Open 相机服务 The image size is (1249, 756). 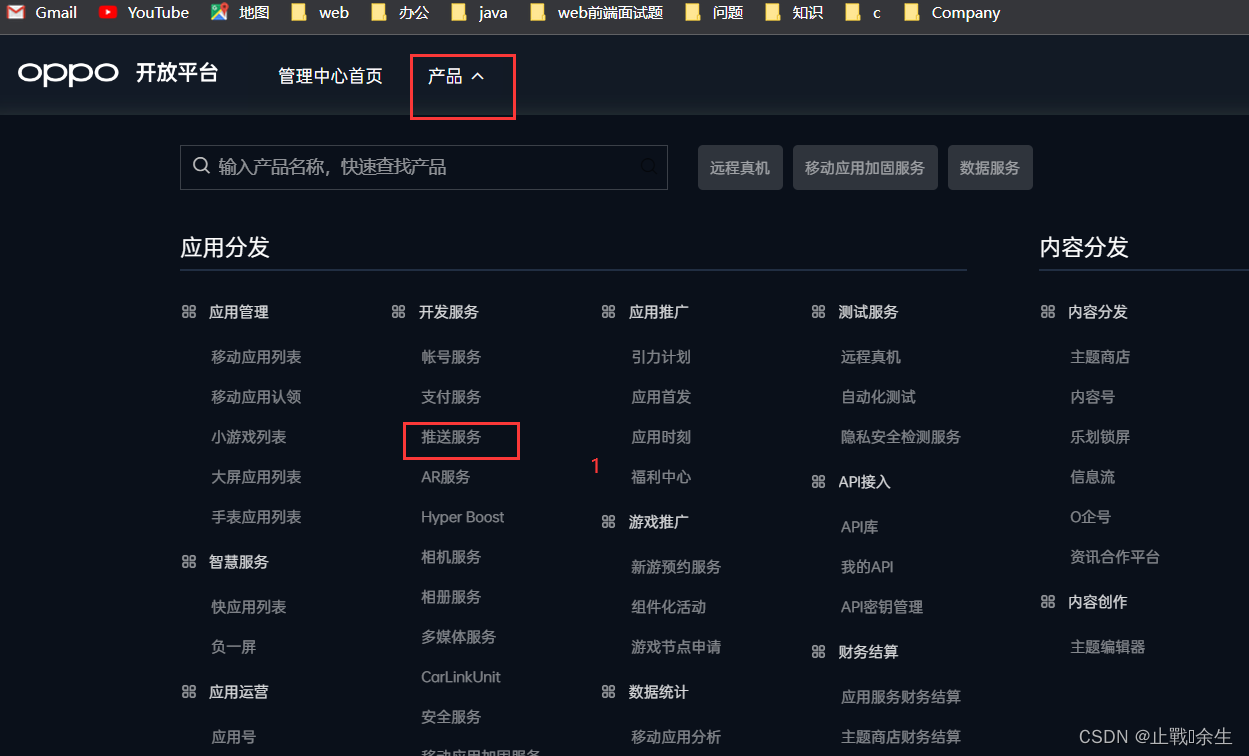[x=451, y=557]
